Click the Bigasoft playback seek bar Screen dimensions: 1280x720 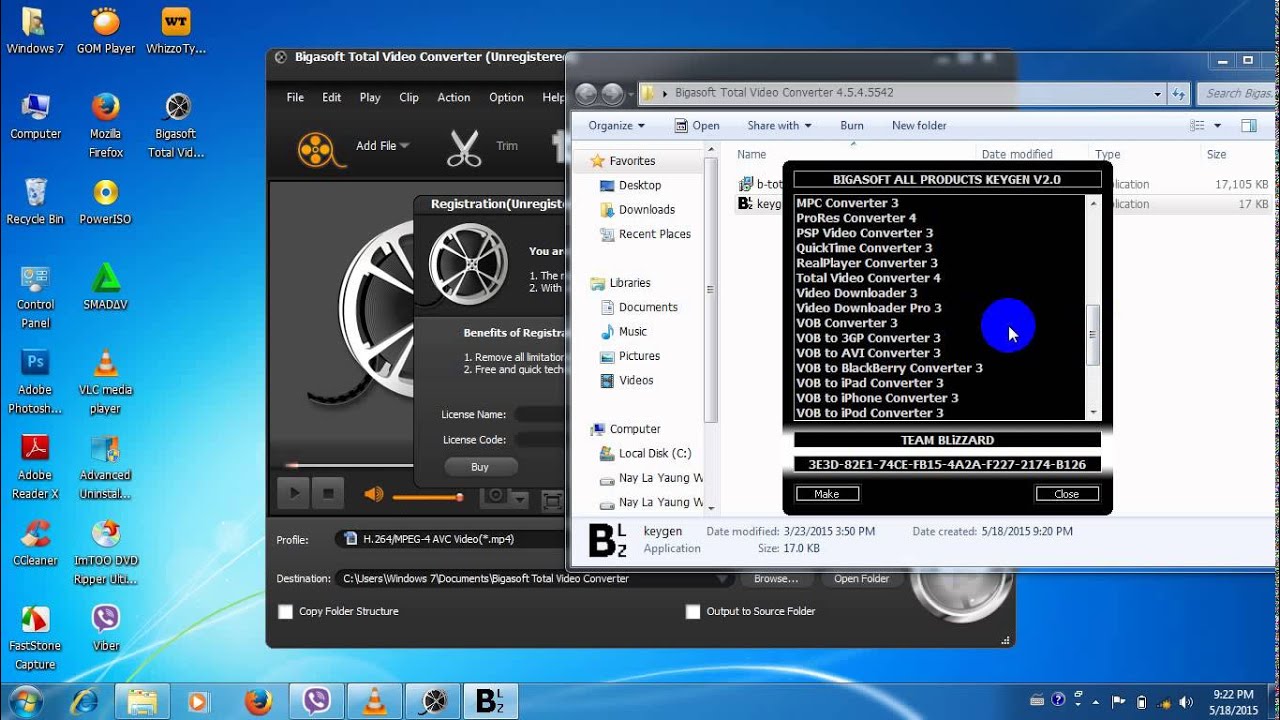424,465
